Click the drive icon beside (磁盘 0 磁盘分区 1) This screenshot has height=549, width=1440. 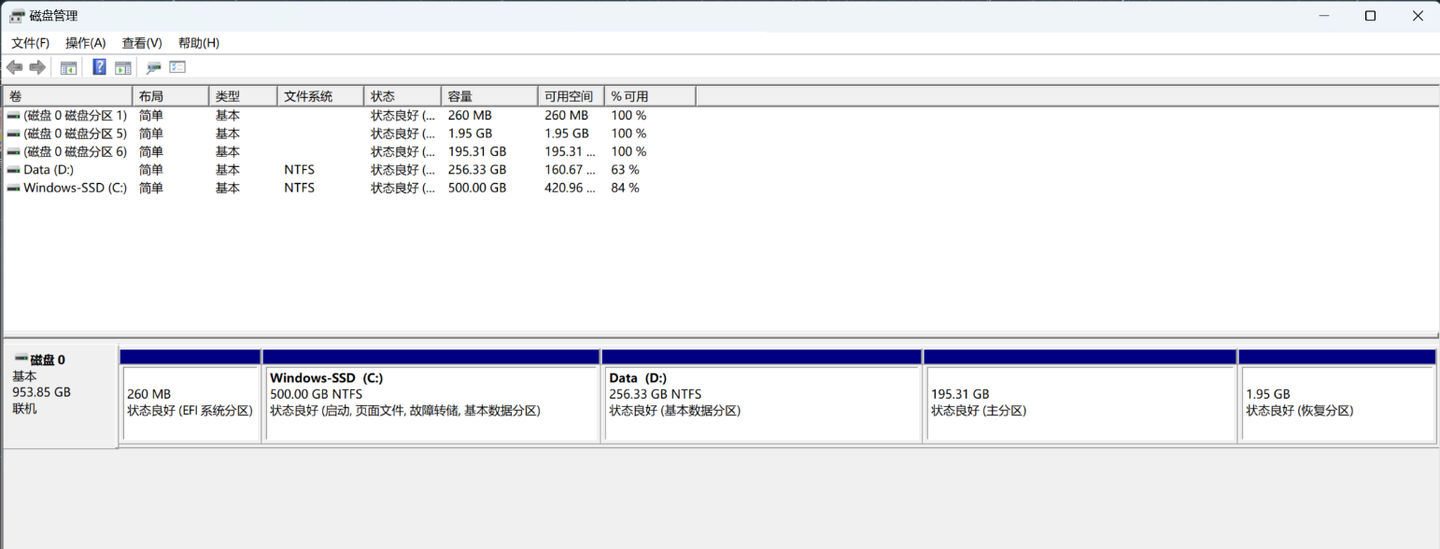[x=13, y=116]
